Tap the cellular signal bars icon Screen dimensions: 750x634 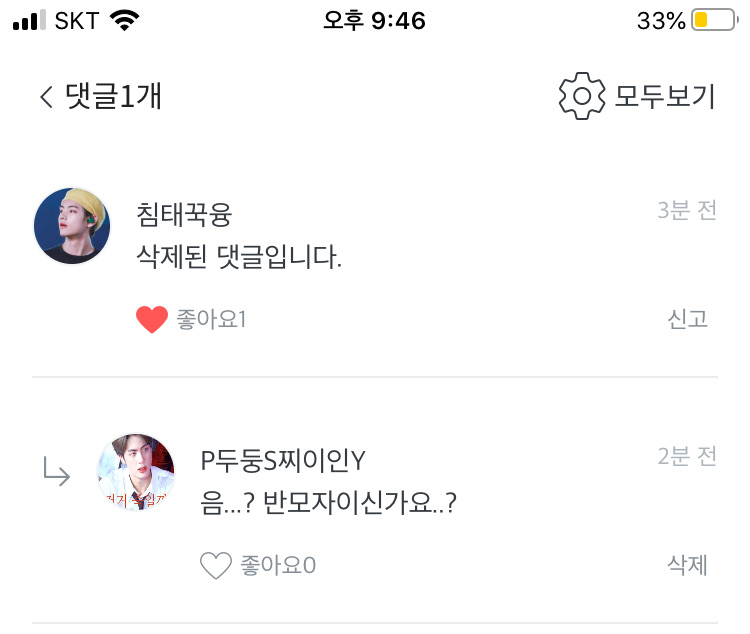[29, 20]
